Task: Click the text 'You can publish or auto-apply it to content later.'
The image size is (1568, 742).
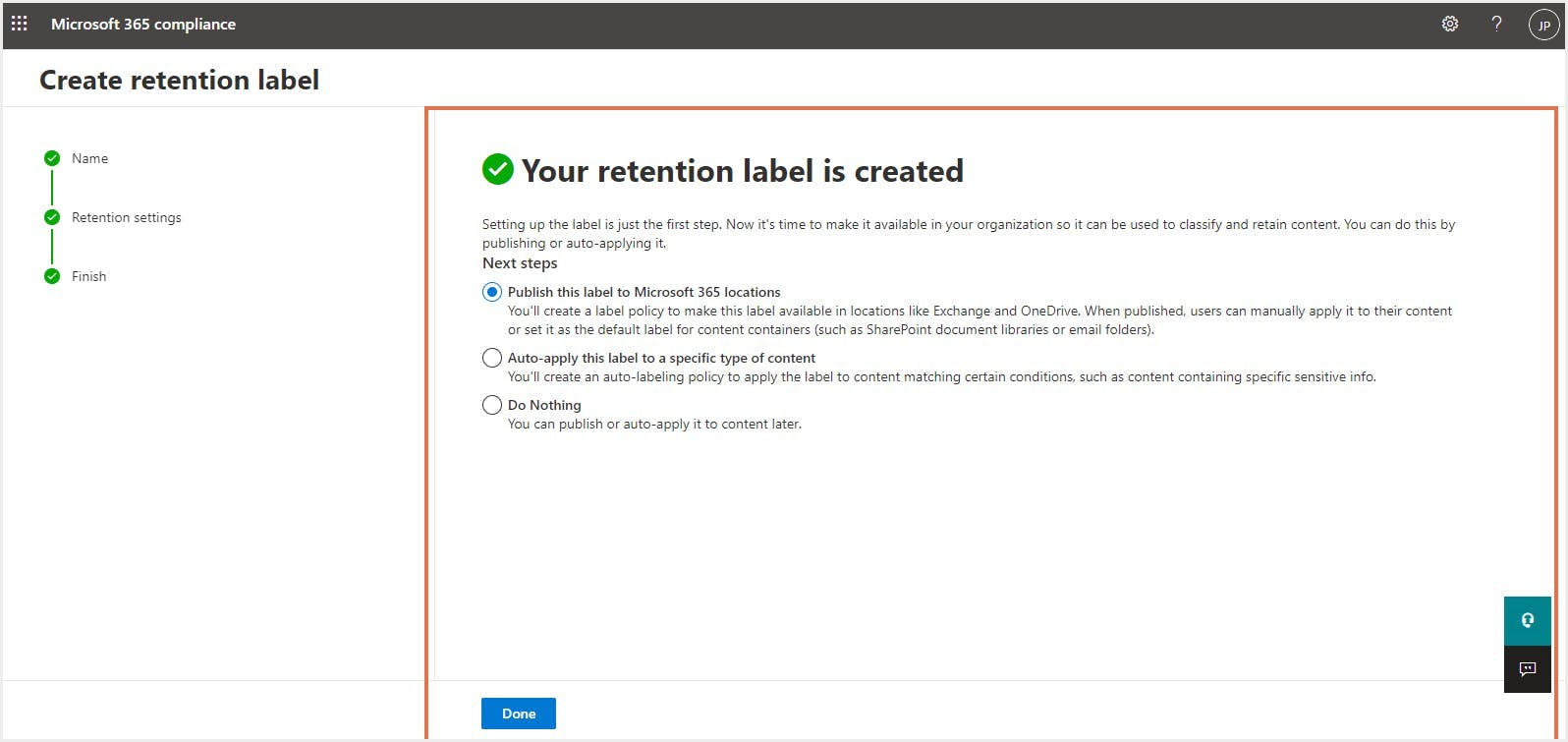Action: point(654,424)
